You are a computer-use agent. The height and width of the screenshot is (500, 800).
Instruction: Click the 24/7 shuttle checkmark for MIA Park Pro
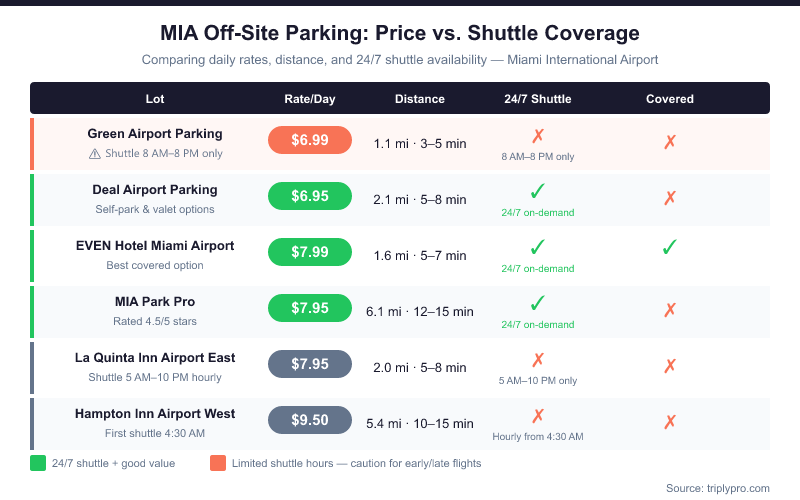[538, 303]
